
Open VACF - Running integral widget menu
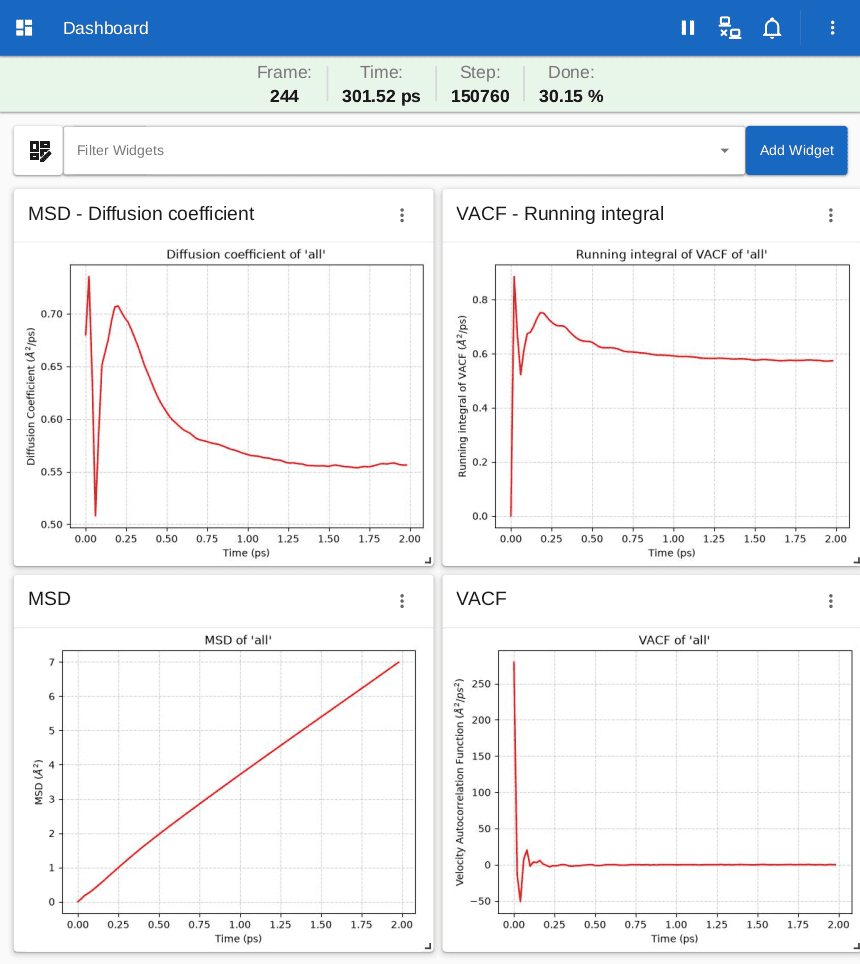[x=830, y=215]
